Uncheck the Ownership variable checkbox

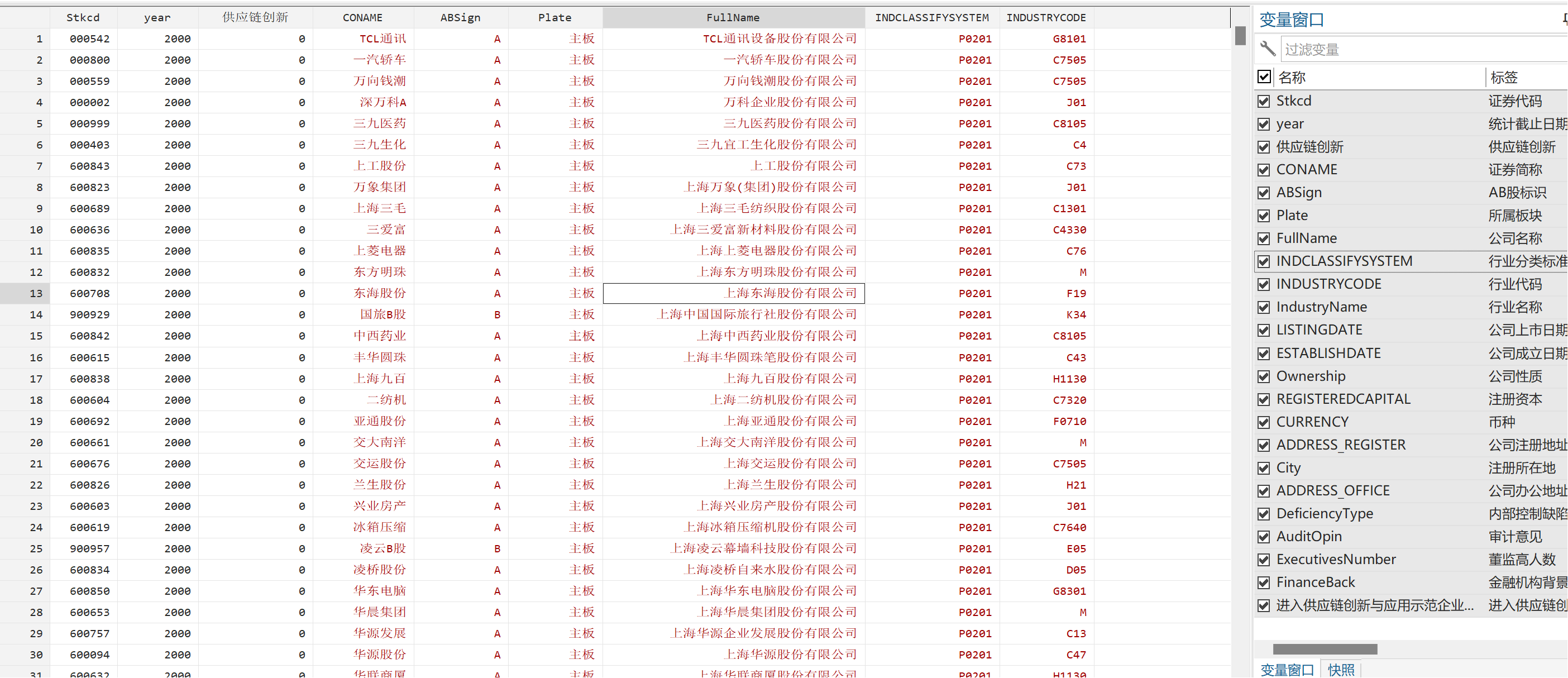coord(1264,377)
